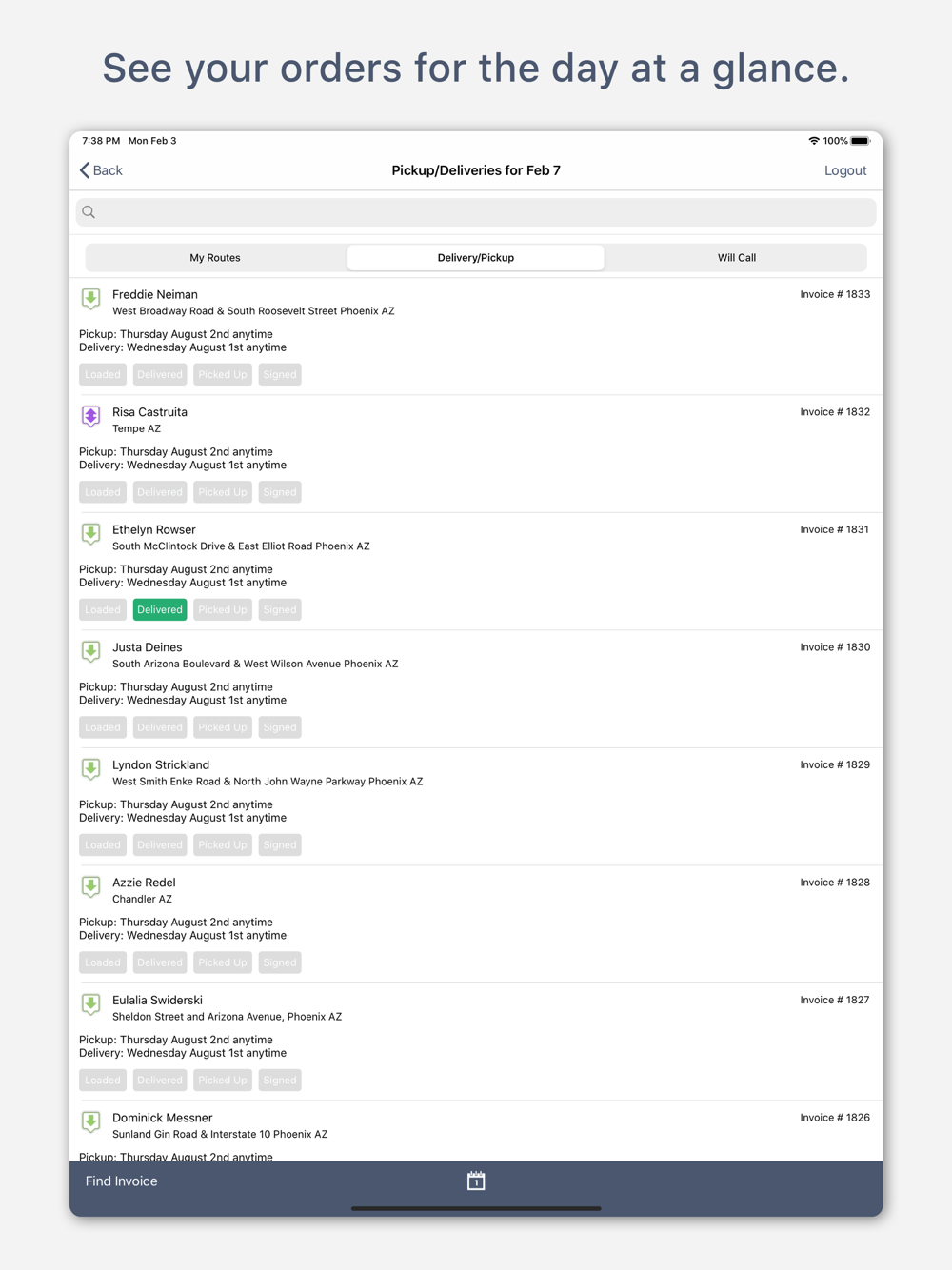This screenshot has height=1270, width=952.
Task: Go back using the Back chevron
Action: click(101, 170)
